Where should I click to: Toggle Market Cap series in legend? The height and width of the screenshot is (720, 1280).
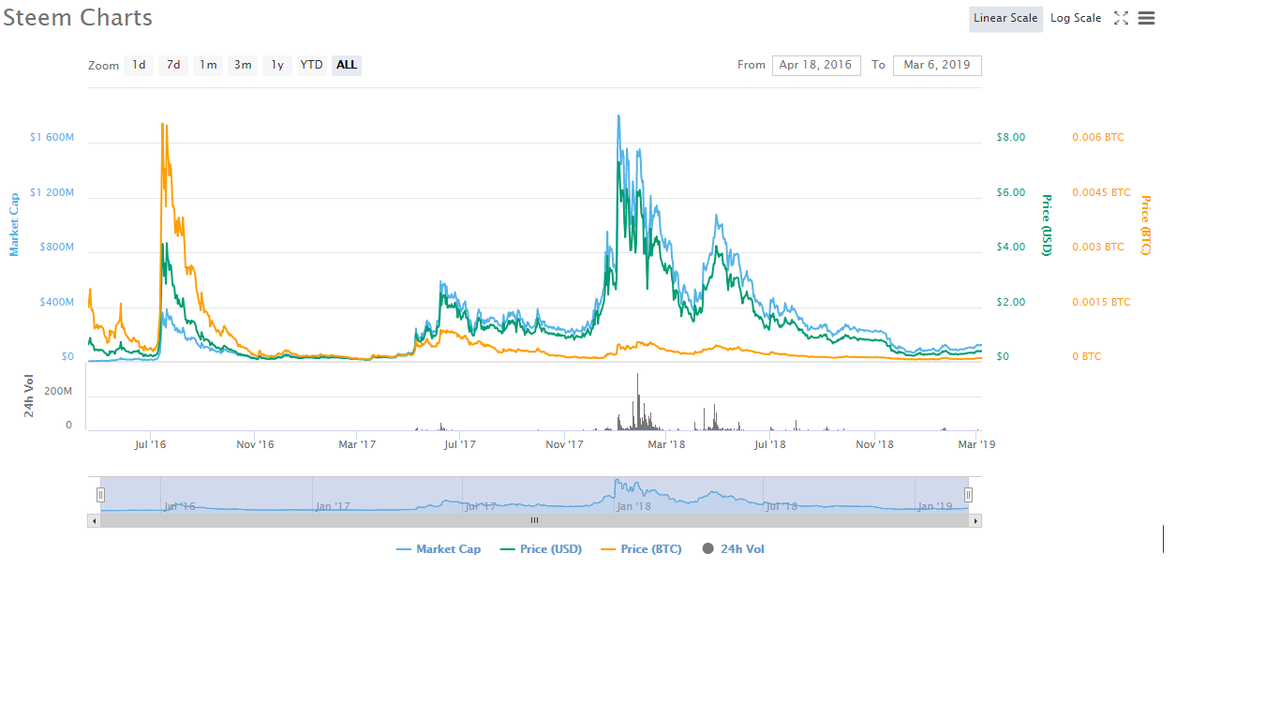[x=438, y=549]
